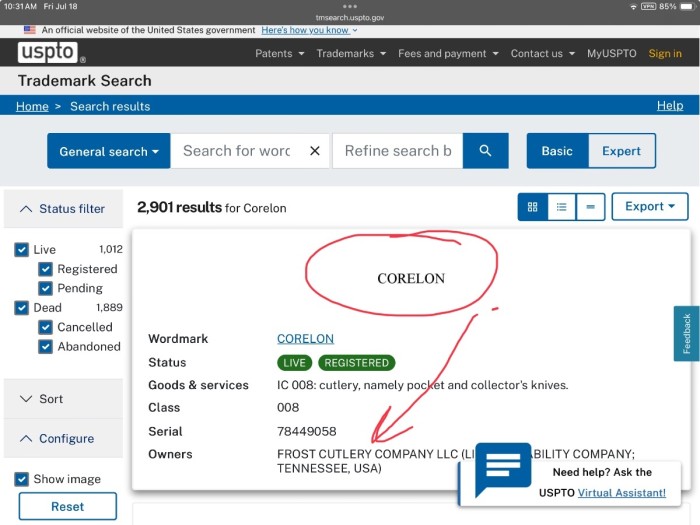Tap the three-dot multitasking indicator

pos(350,6)
